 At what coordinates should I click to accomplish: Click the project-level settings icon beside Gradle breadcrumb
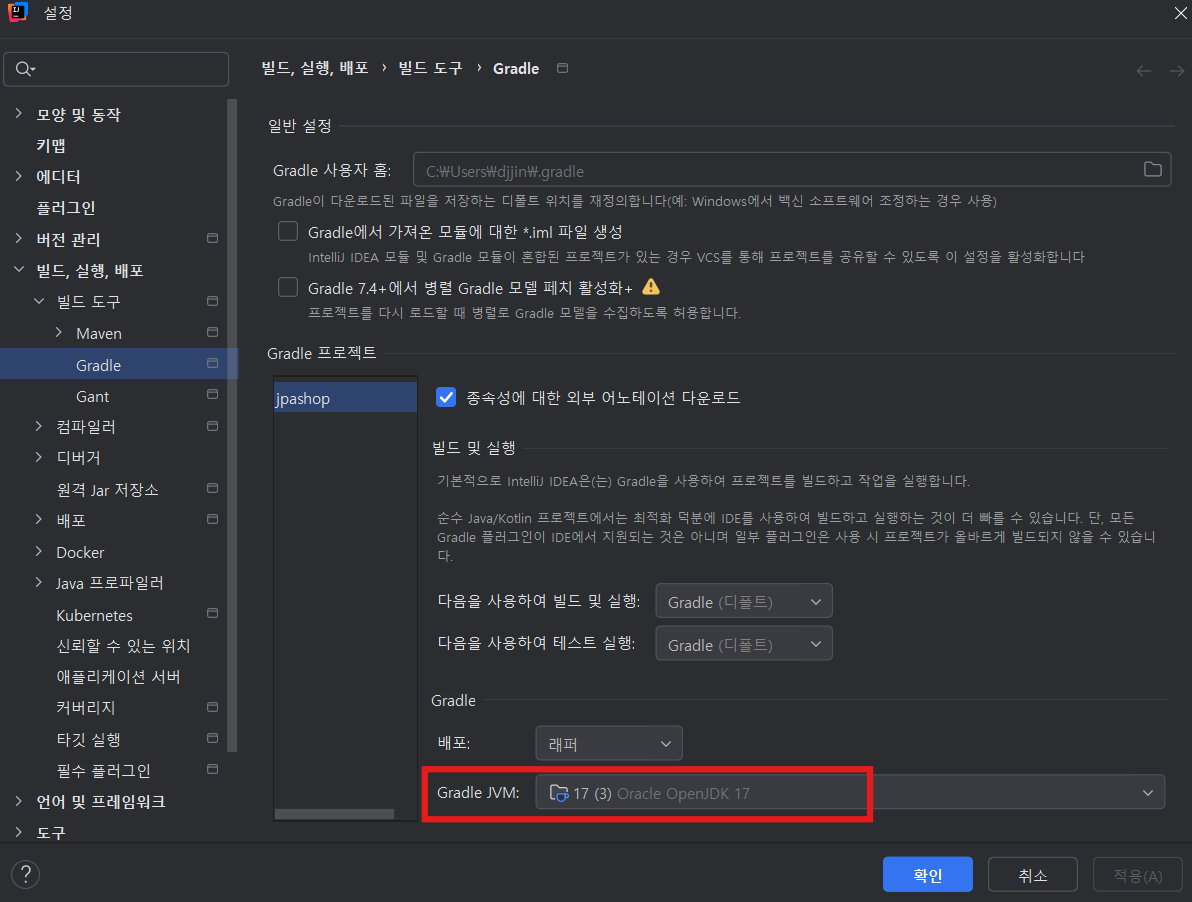(x=563, y=68)
